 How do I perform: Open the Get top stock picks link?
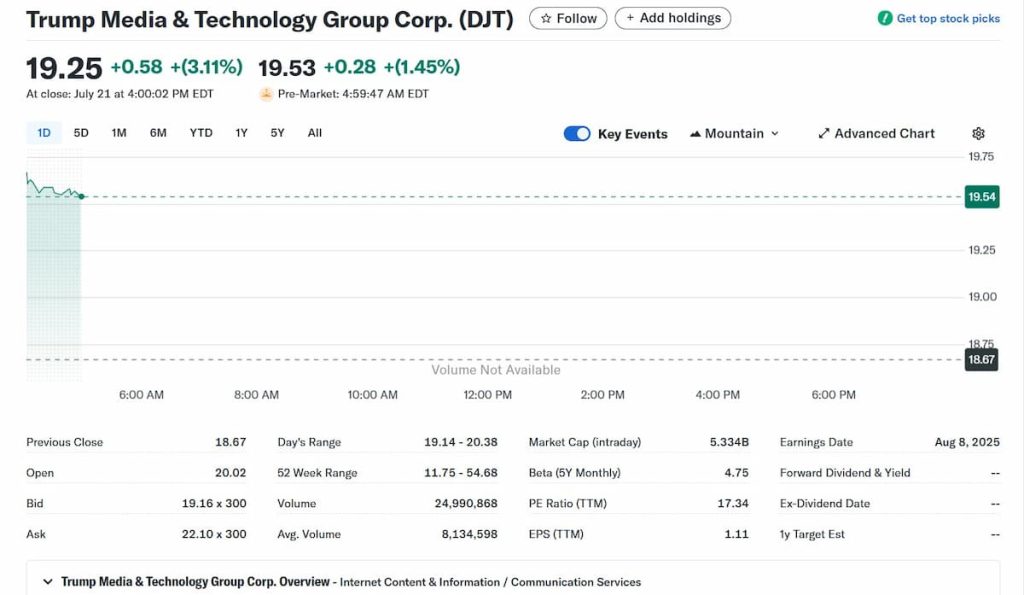[x=948, y=18]
